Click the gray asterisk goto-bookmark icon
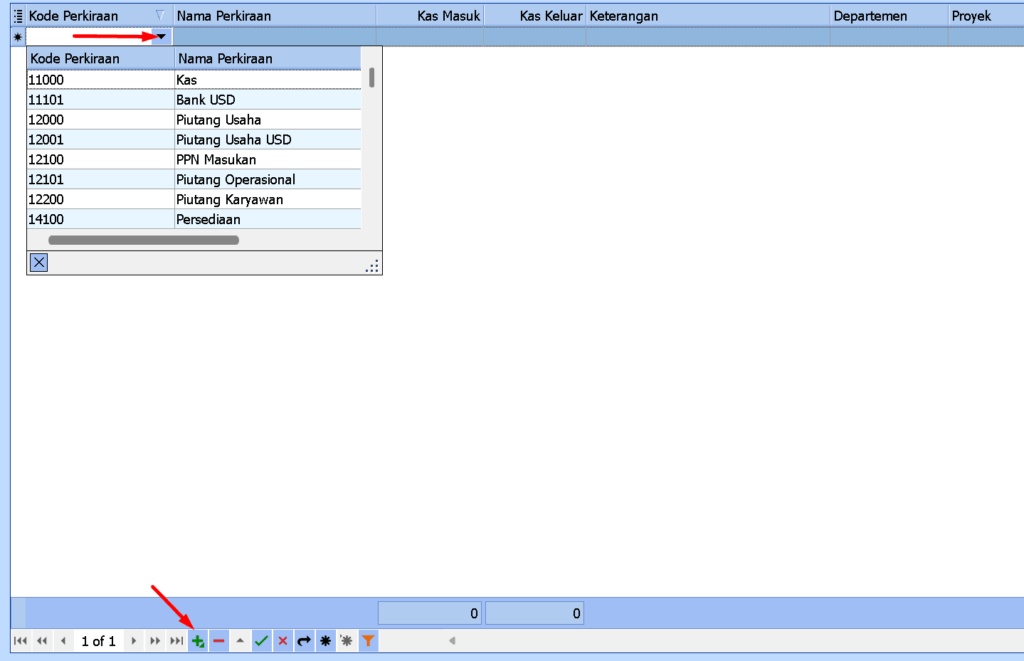Screen dimensions: 1024x661 pos(346,641)
